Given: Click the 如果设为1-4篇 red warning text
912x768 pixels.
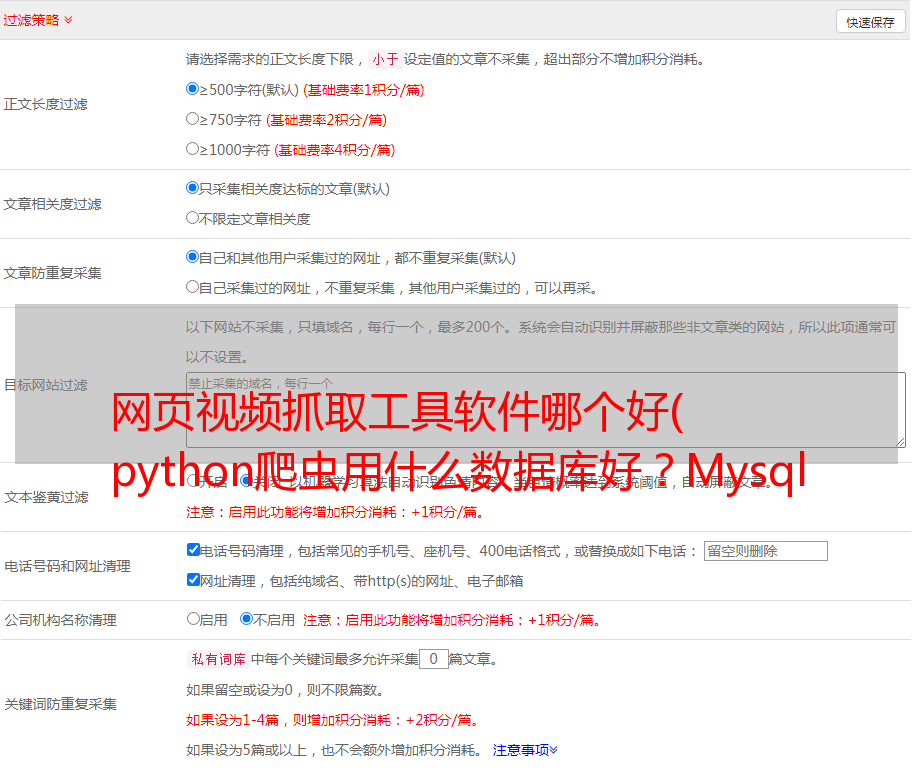Looking at the screenshot, I should tap(333, 720).
